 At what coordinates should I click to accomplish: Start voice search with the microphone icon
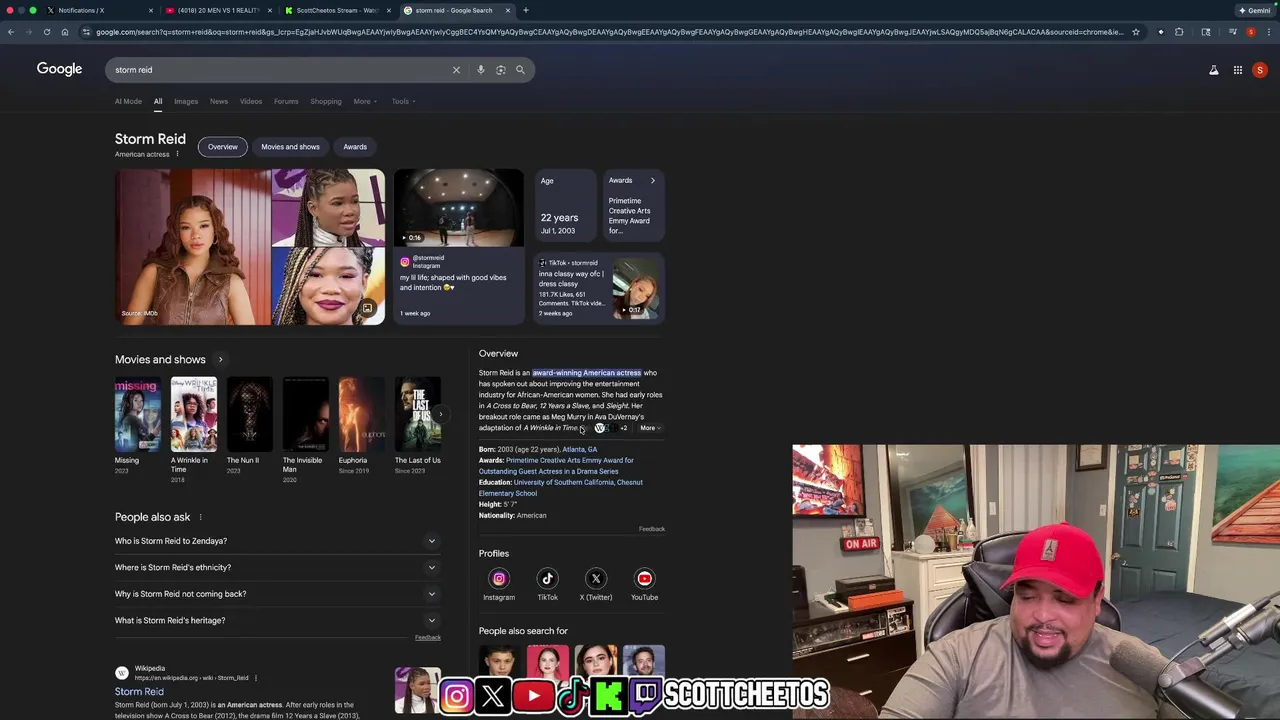pos(481,70)
